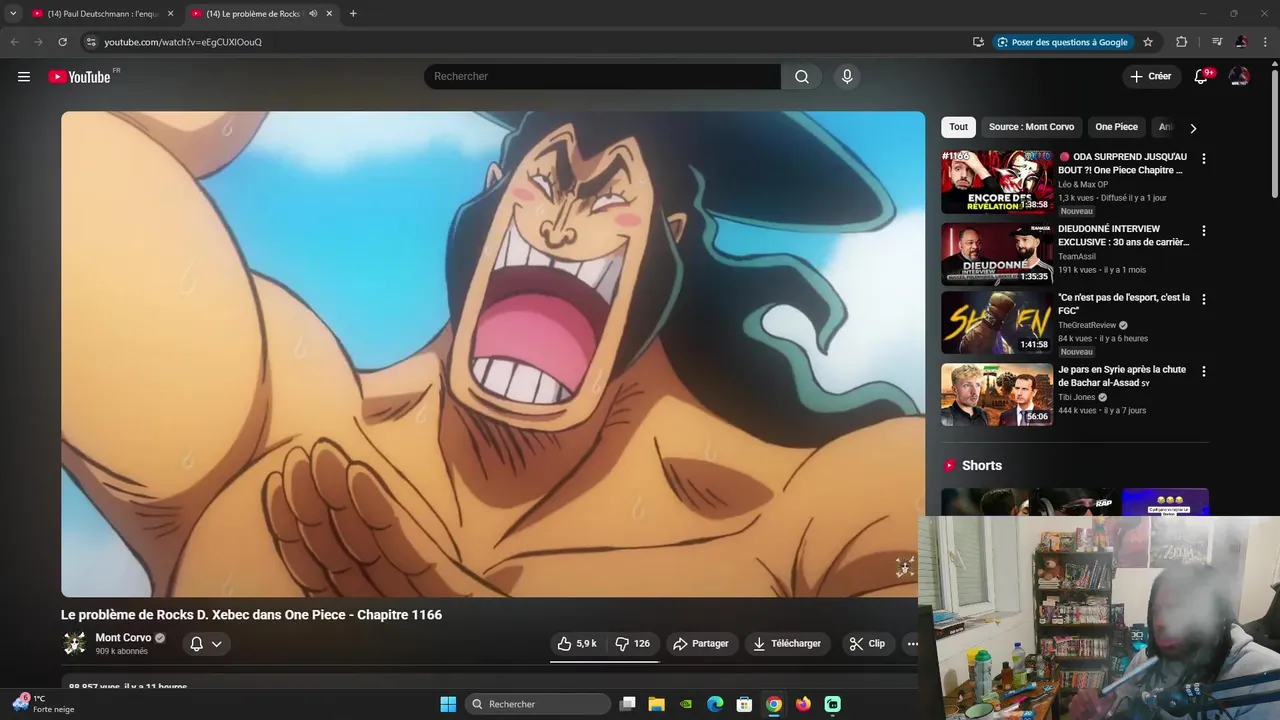Click the YouTube search input field

(603, 77)
